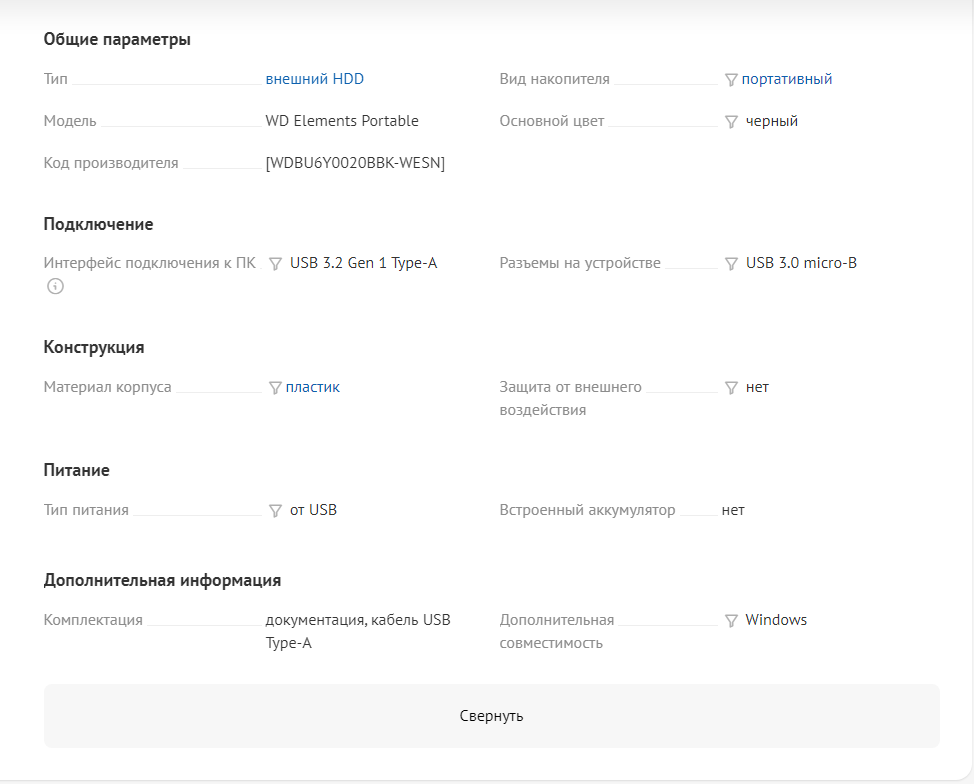The height and width of the screenshot is (784, 974).
Task: Follow the портативный link
Action: (x=786, y=79)
